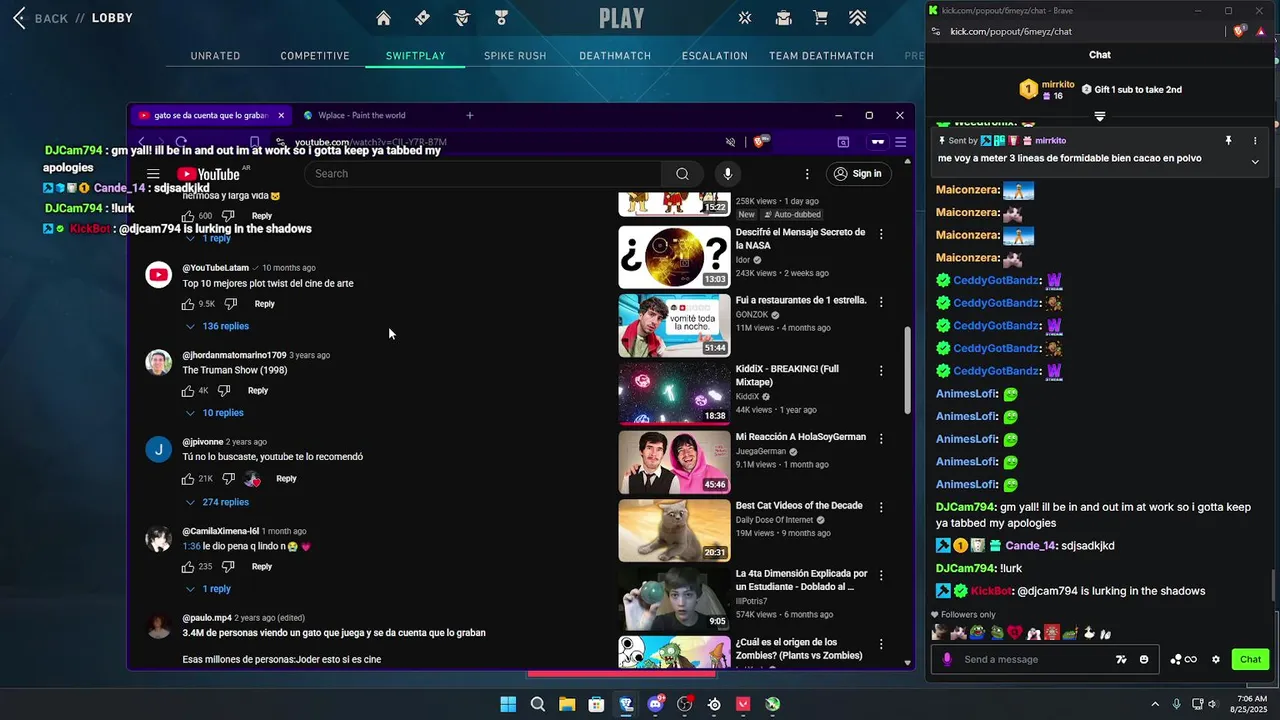Click the chat translate text icon
The height and width of the screenshot is (720, 1280).
click(x=1121, y=660)
